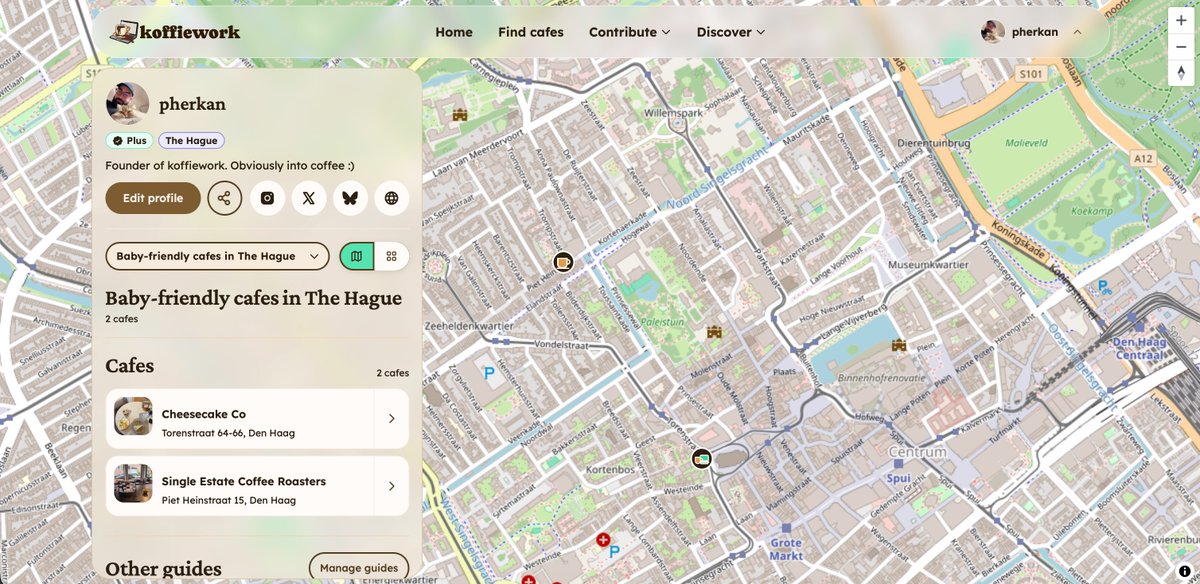Click Edit profile button

153,198
